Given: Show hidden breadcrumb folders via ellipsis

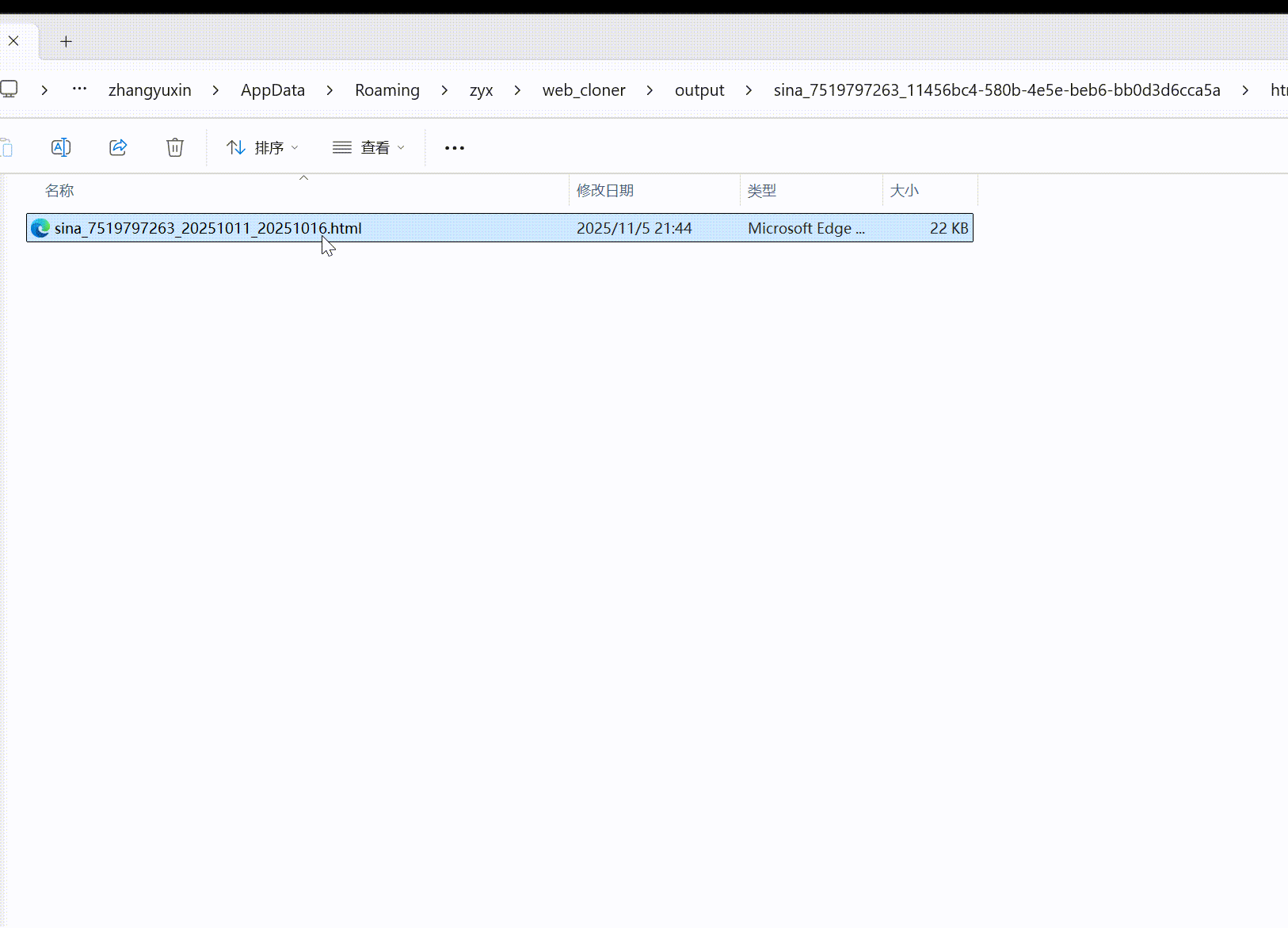Looking at the screenshot, I should click(x=79, y=89).
